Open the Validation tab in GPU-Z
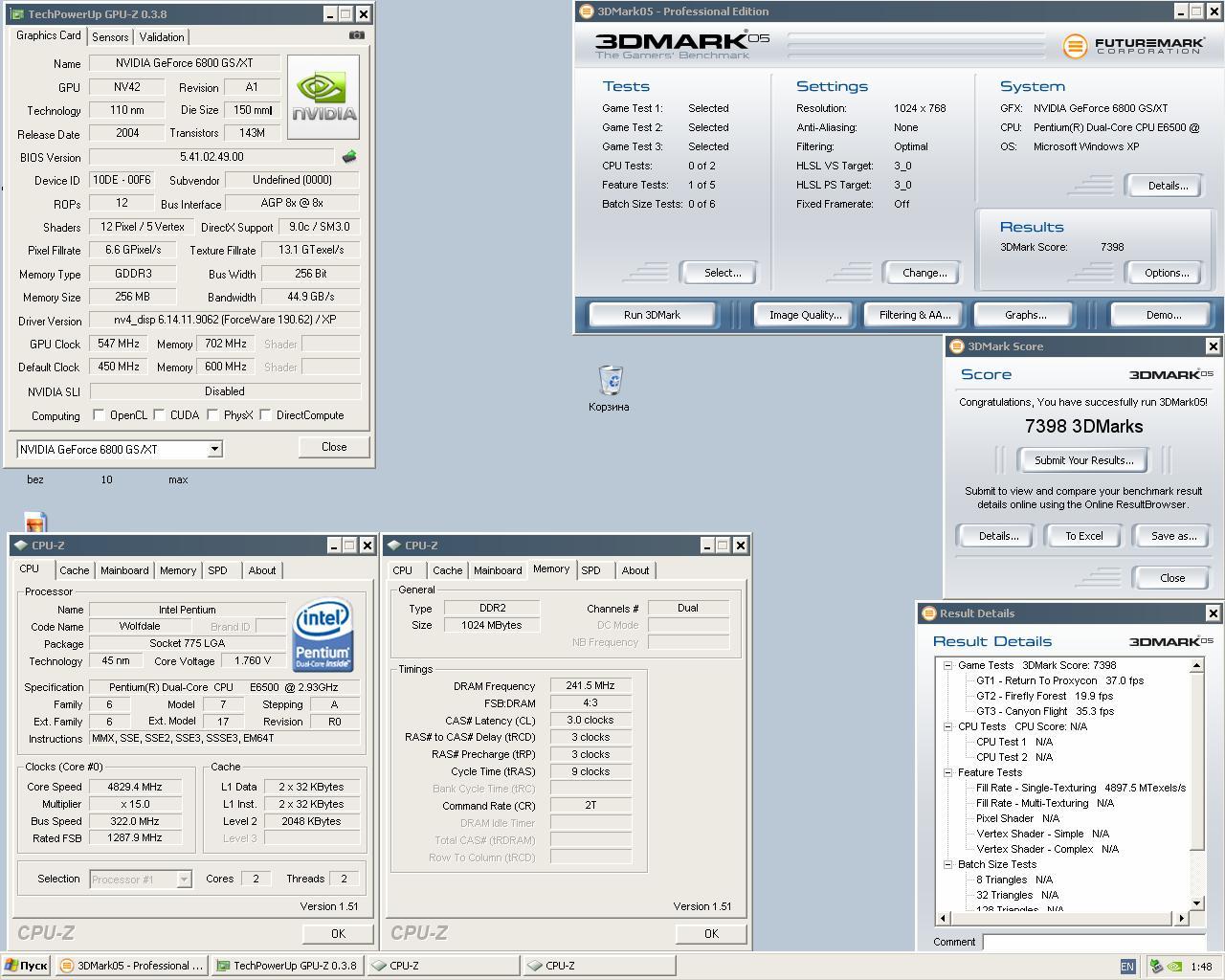 pos(162,37)
